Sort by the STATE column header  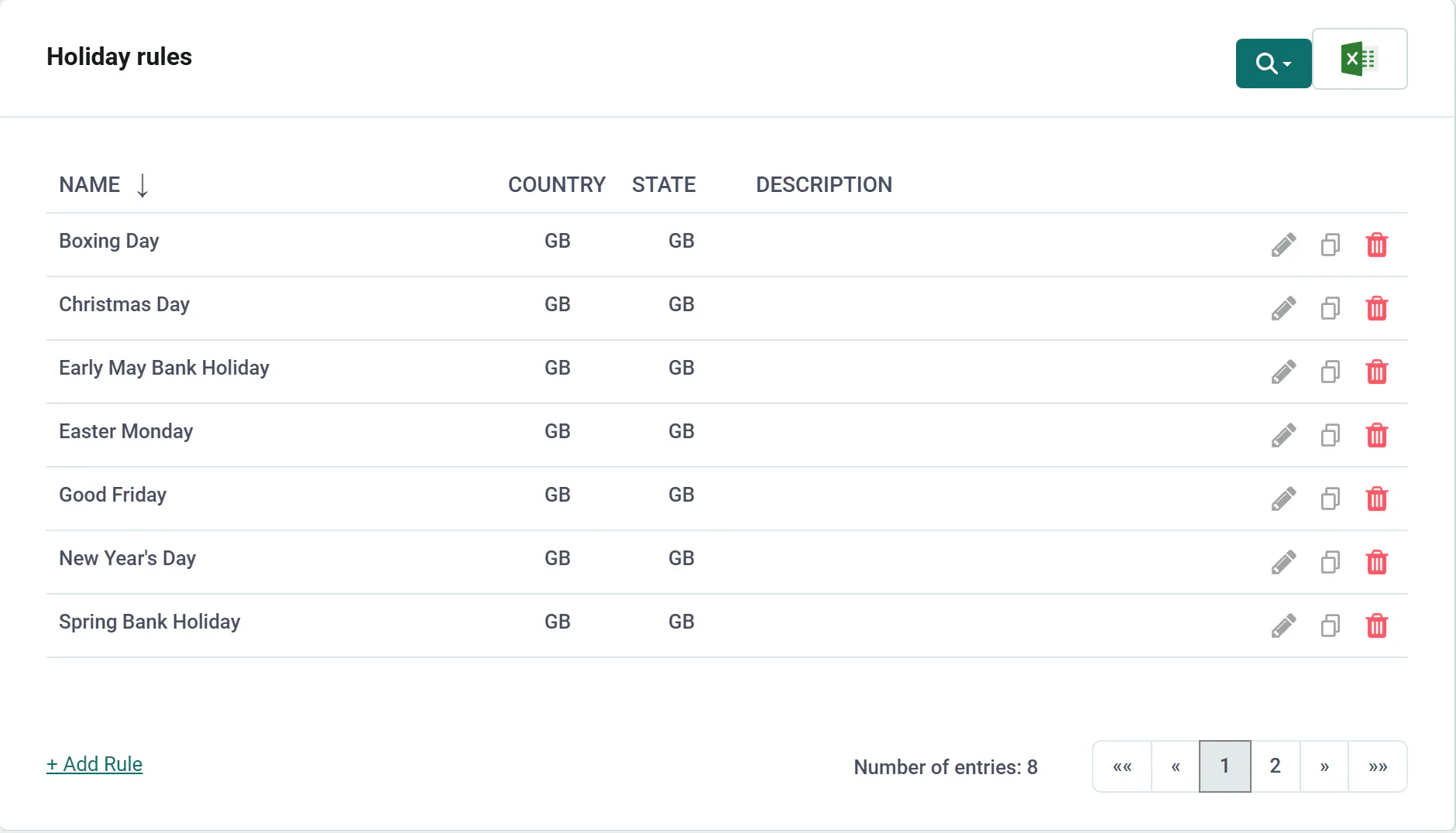(x=664, y=184)
